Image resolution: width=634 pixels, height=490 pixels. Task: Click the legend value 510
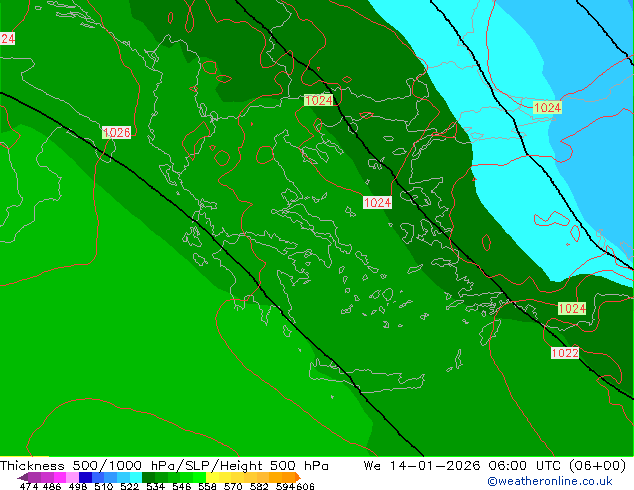coord(104,486)
